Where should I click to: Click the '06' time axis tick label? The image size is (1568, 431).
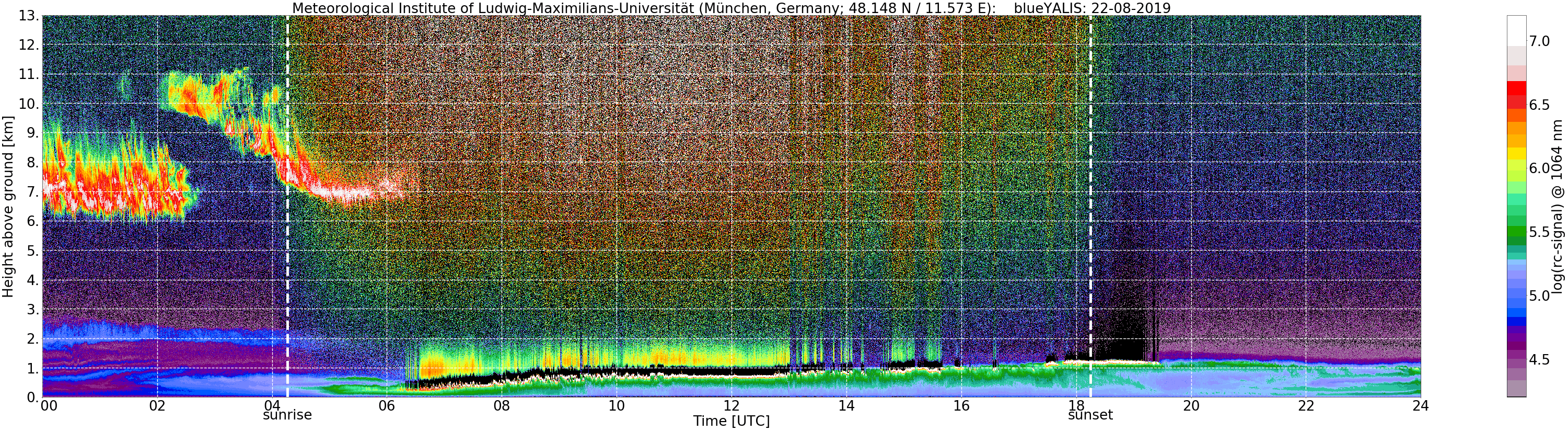(x=387, y=406)
